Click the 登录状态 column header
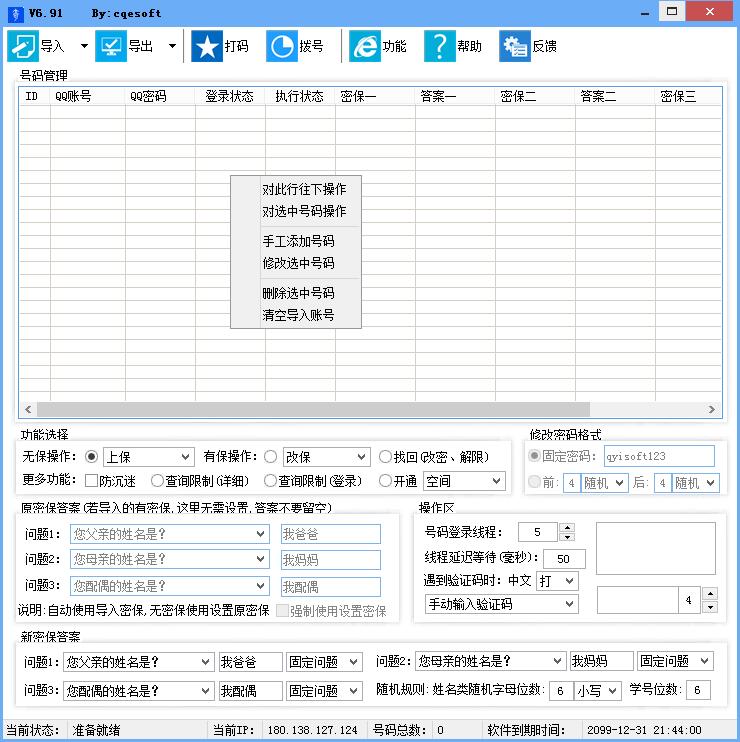740x742 pixels. click(229, 97)
